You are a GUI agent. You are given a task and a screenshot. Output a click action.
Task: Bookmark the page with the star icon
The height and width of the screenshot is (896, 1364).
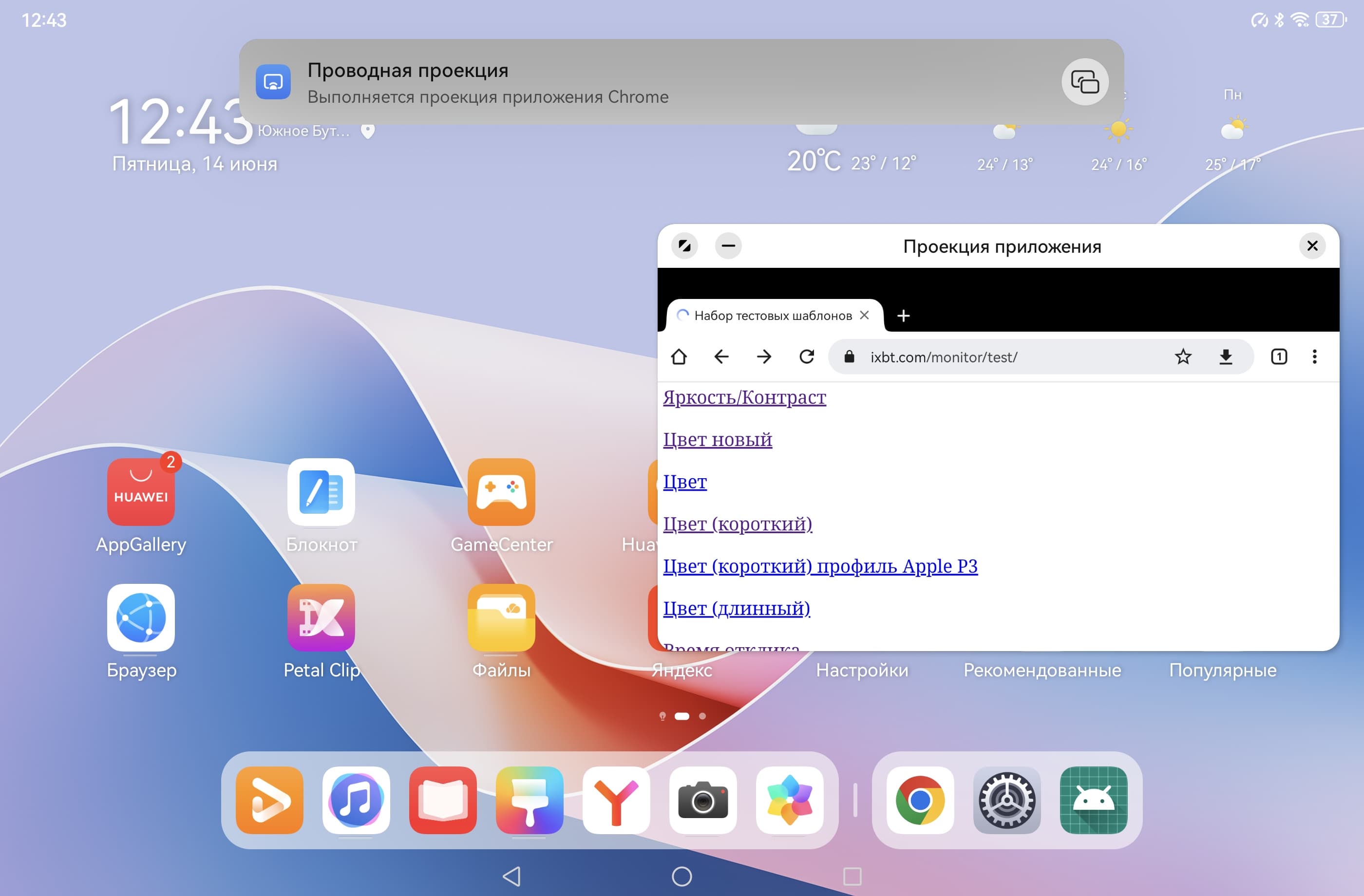(x=1183, y=357)
